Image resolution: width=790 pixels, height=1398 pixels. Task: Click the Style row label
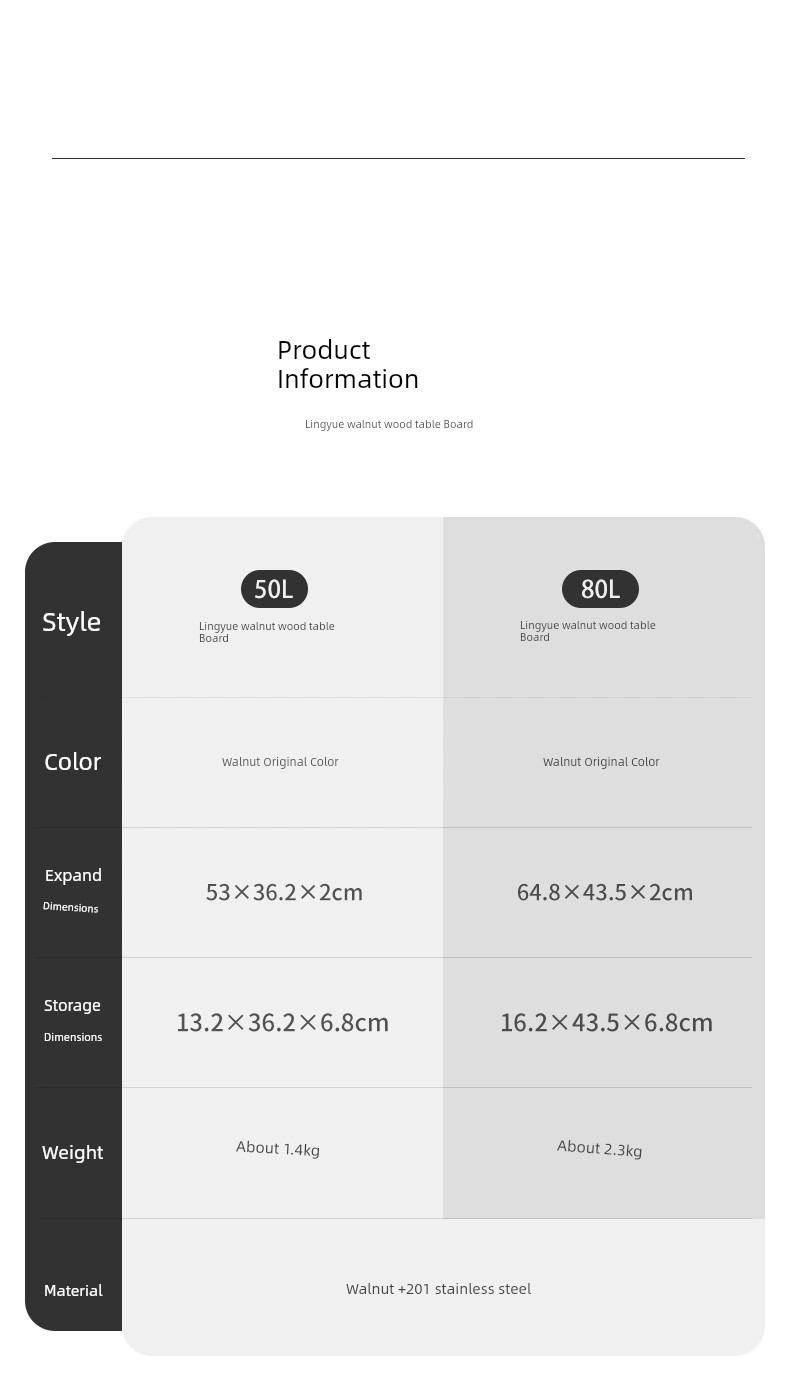pos(71,622)
